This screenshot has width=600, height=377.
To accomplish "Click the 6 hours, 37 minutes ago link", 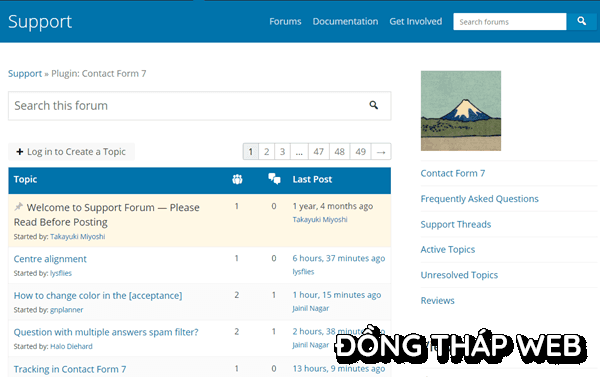I will click(339, 258).
